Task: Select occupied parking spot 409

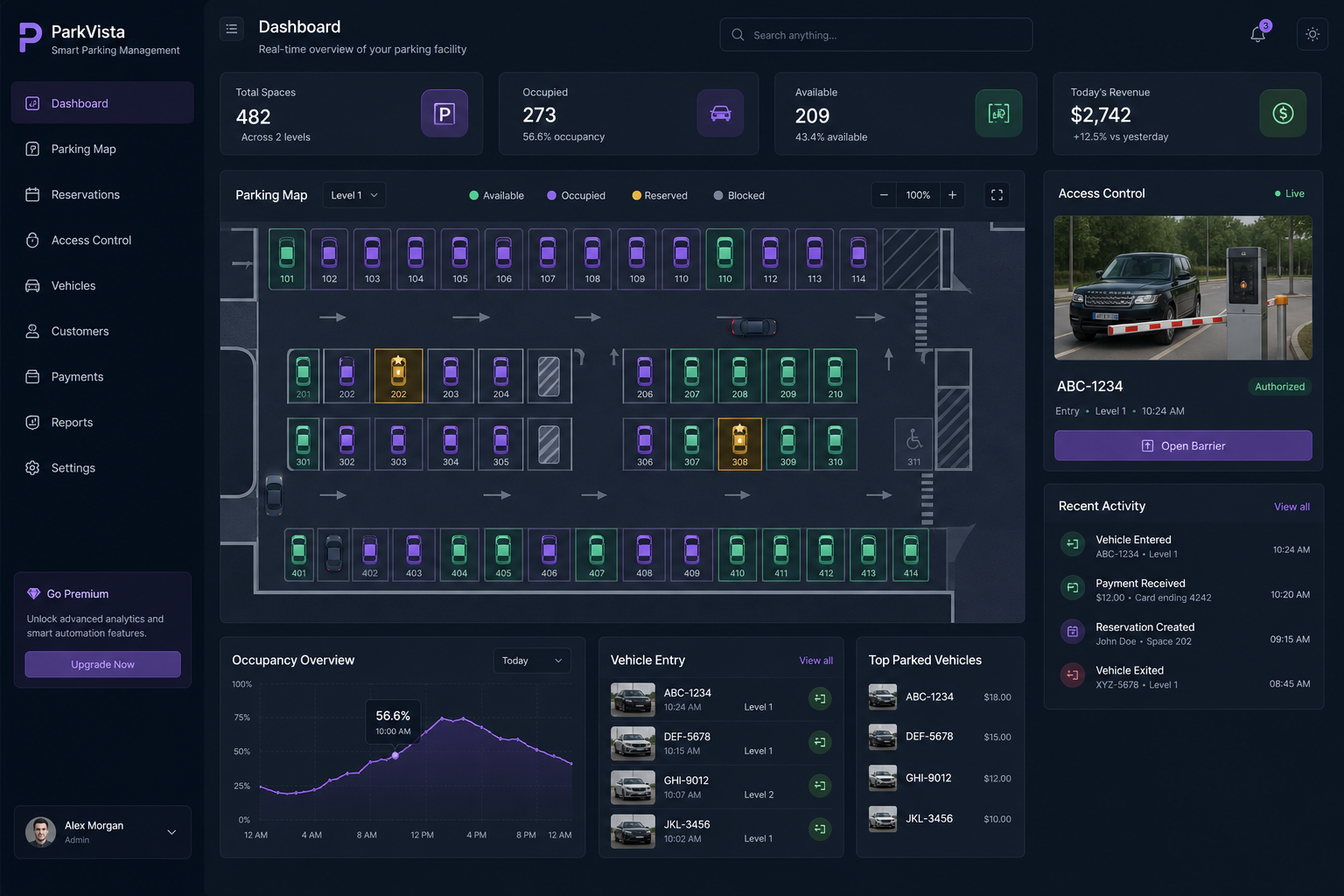Action: pyautogui.click(x=691, y=555)
